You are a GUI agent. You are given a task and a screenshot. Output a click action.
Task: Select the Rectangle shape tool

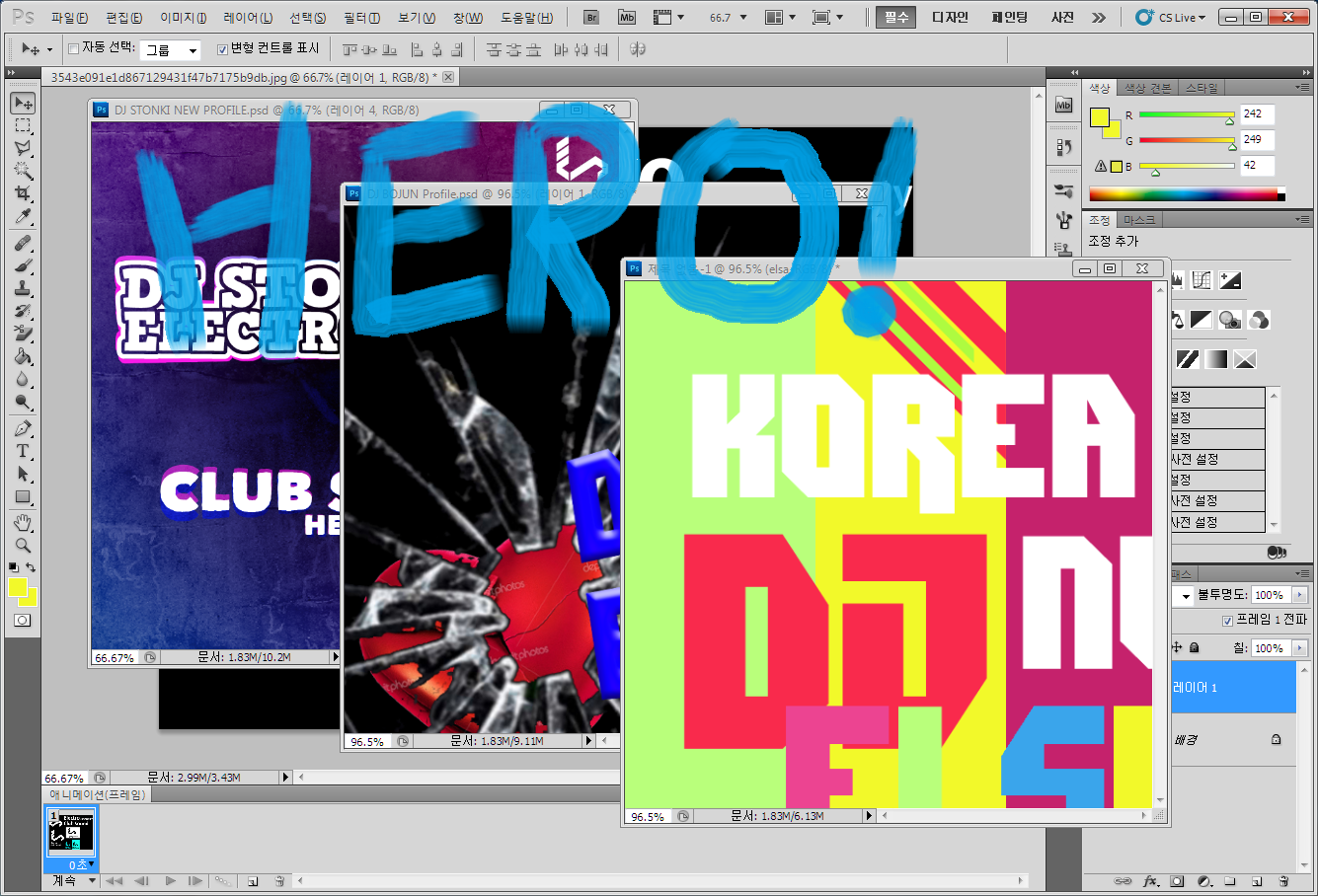[23, 496]
